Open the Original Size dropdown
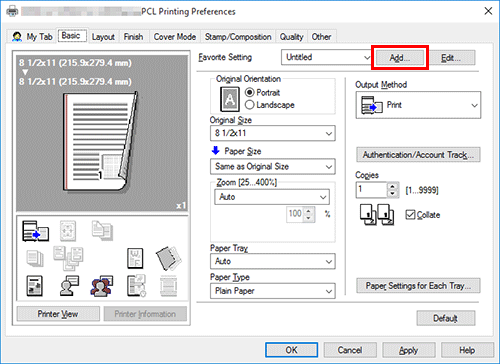The image size is (500, 364). tap(273, 133)
